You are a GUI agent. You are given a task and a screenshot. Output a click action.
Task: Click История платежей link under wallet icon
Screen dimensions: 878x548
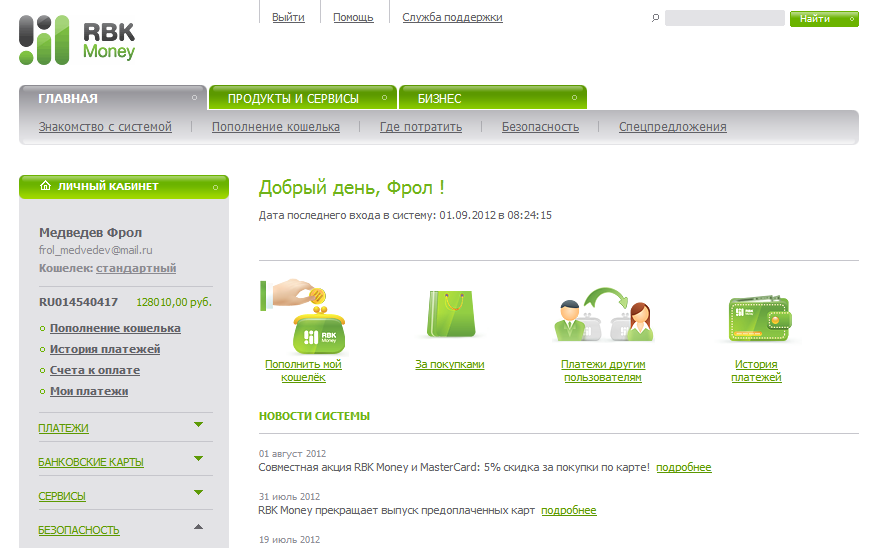[x=756, y=371]
